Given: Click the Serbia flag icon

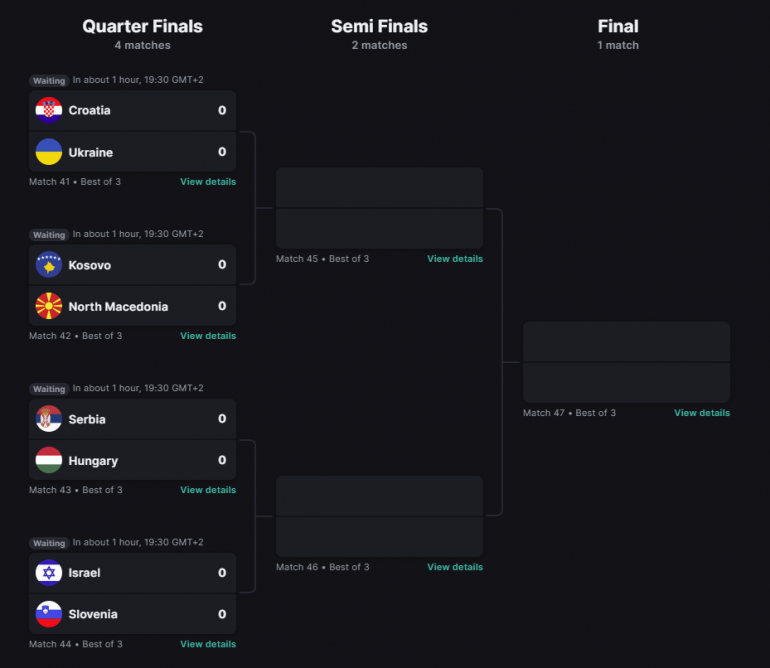Looking at the screenshot, I should point(49,419).
